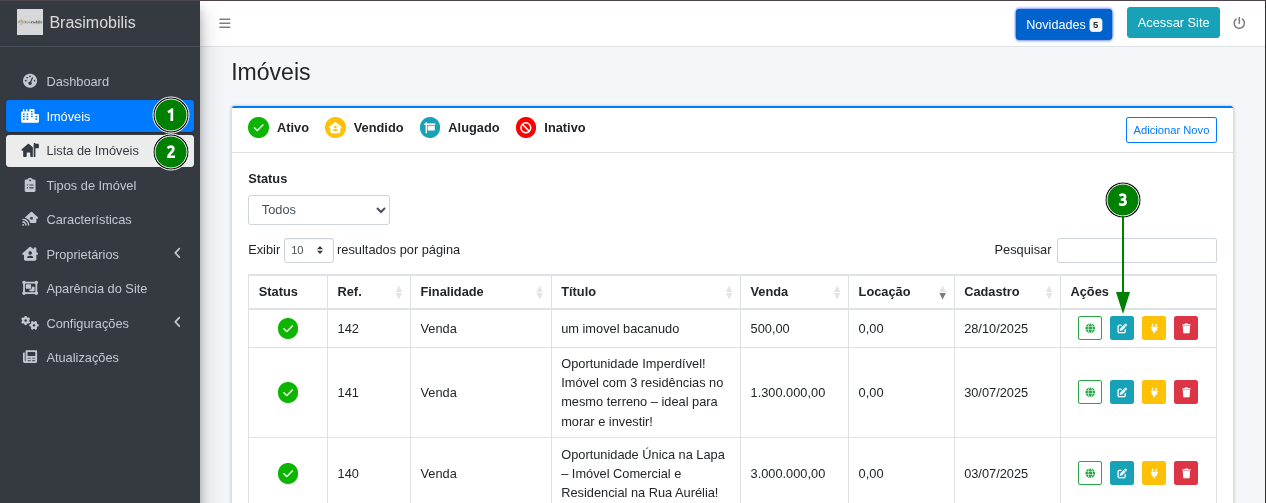This screenshot has width=1266, height=503.
Task: Click blue edit icon for property 142
Action: click(1122, 328)
